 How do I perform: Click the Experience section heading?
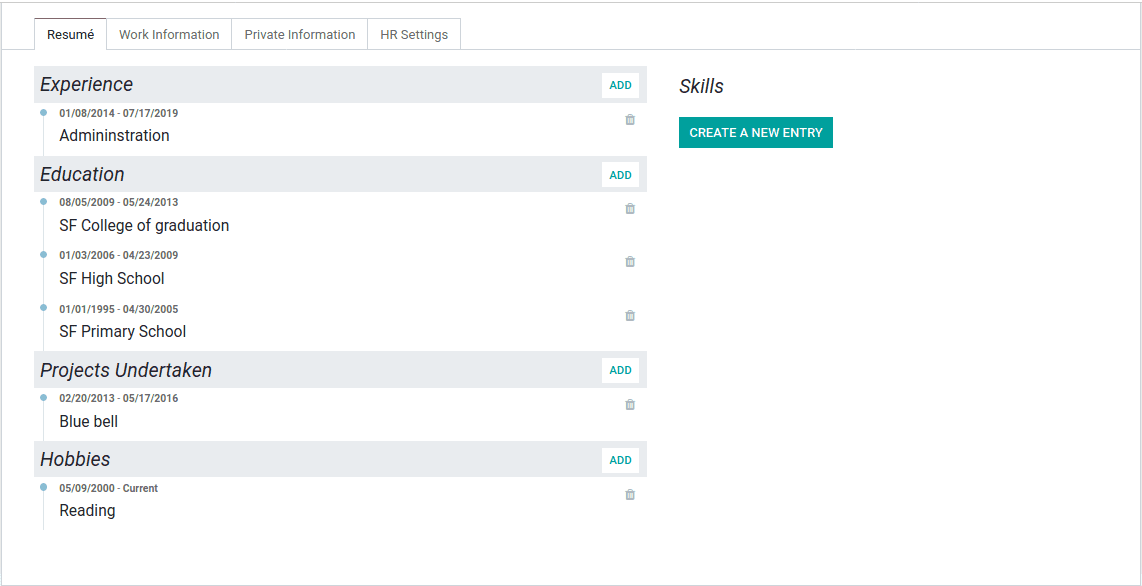click(x=87, y=84)
